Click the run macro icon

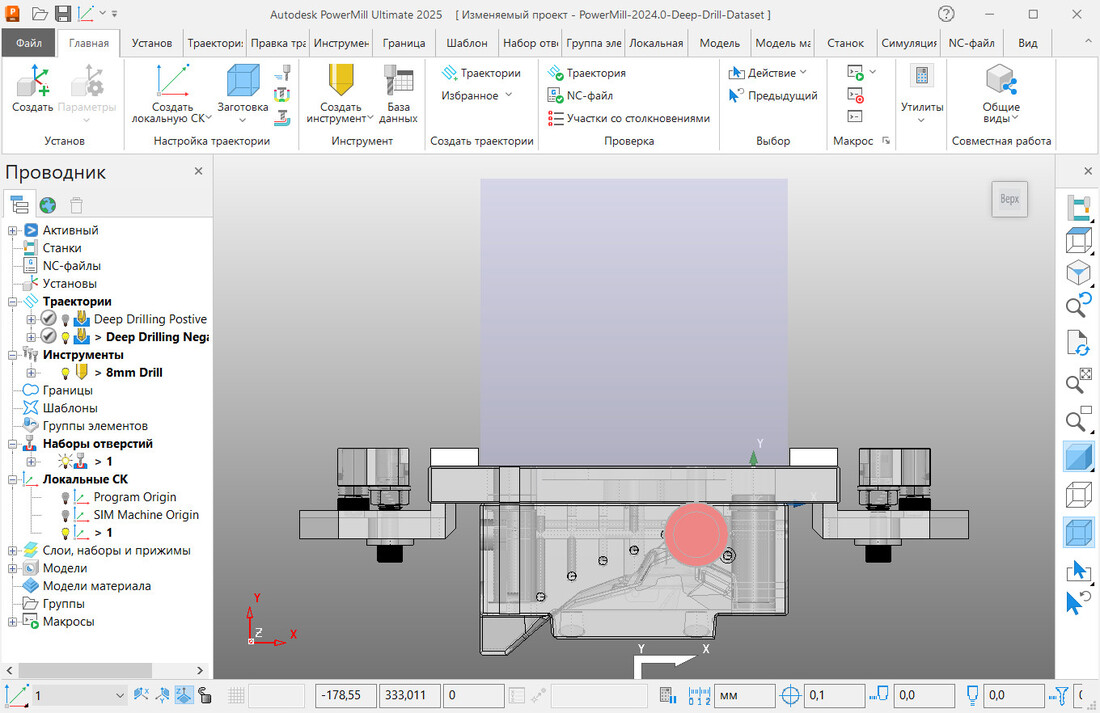coord(855,72)
